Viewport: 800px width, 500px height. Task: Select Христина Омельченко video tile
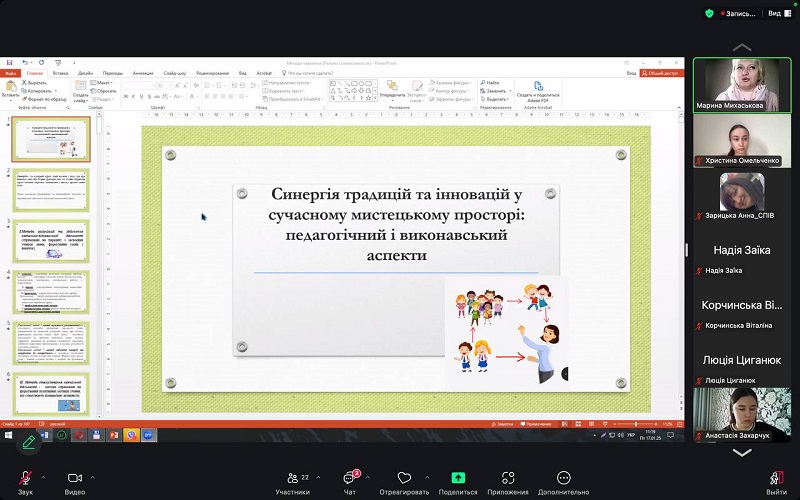pyautogui.click(x=742, y=140)
